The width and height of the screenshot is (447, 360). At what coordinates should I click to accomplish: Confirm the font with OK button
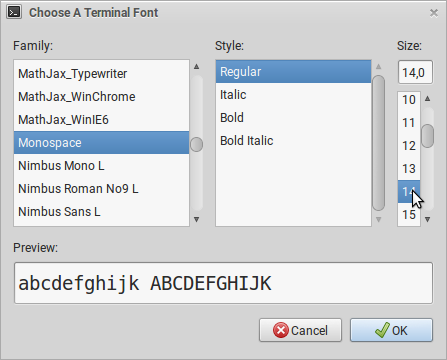pyautogui.click(x=391, y=330)
